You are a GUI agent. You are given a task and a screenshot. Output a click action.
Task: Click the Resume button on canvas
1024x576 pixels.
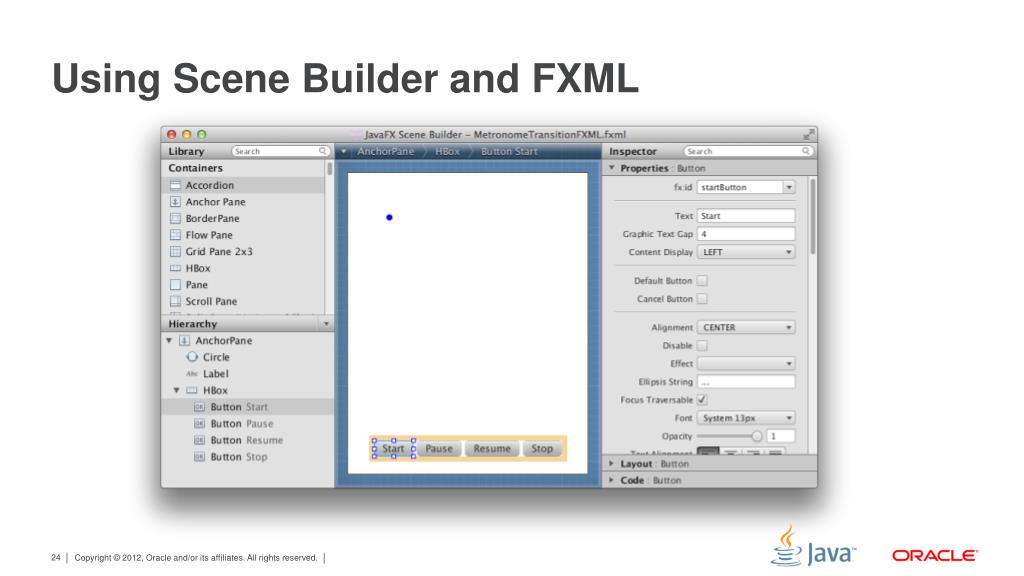pos(492,449)
